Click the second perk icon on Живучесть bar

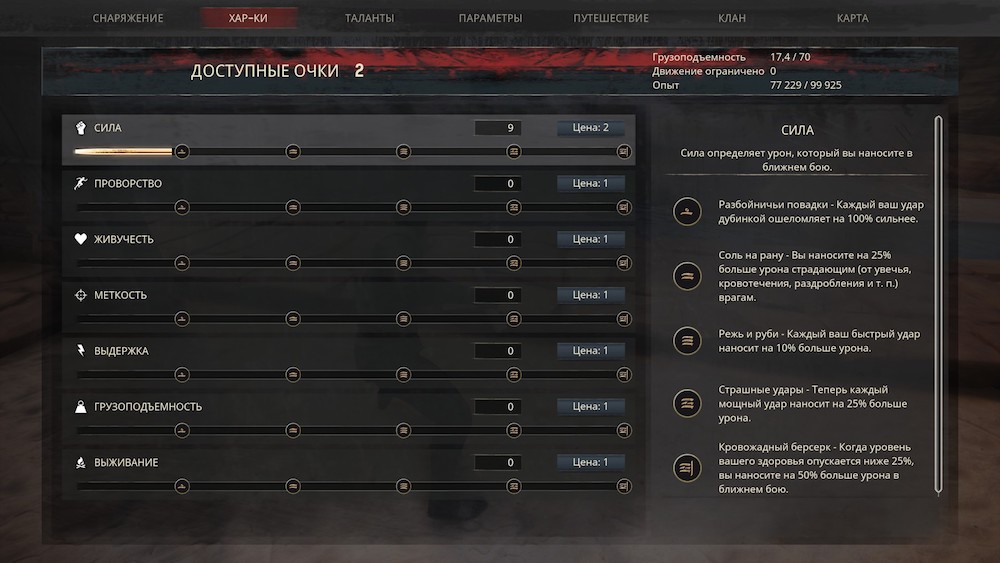pyautogui.click(x=293, y=263)
